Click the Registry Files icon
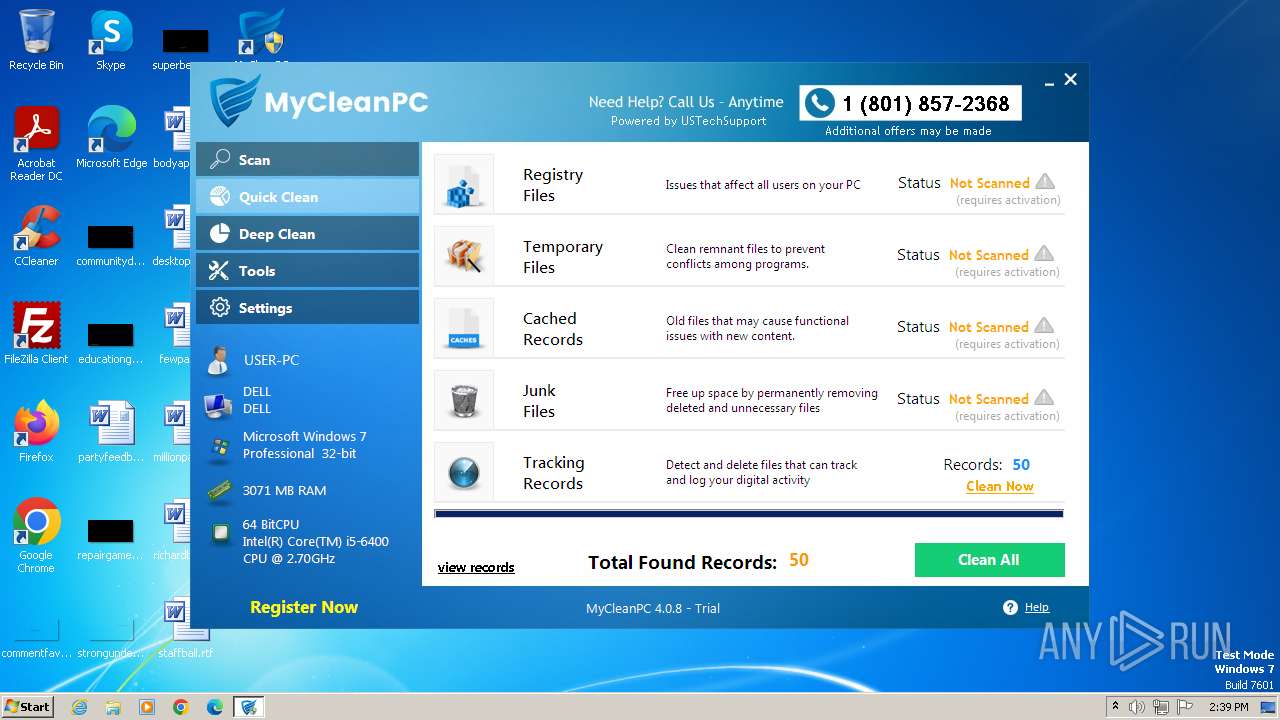 [x=464, y=184]
